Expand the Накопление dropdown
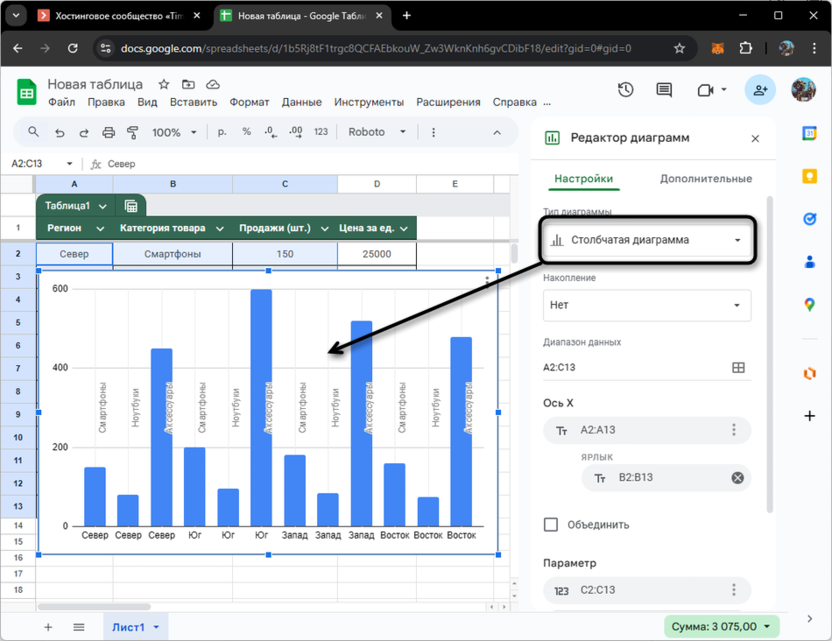The image size is (832, 641). pos(647,305)
